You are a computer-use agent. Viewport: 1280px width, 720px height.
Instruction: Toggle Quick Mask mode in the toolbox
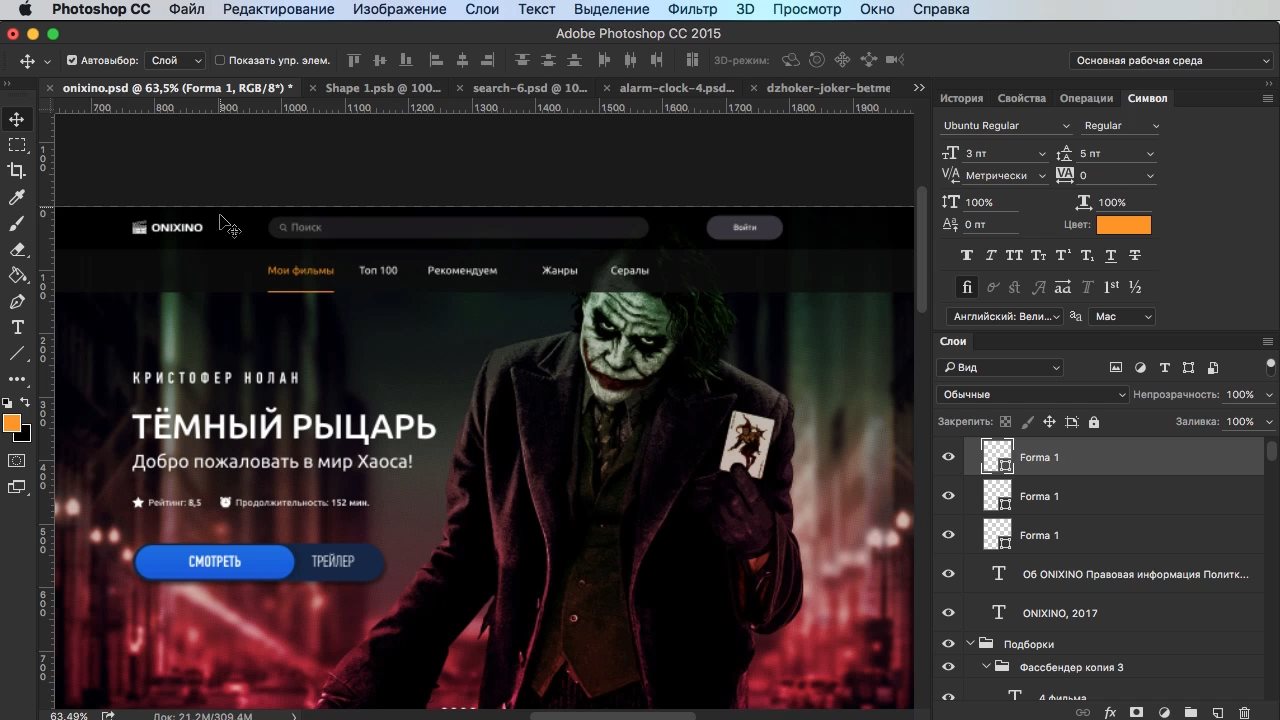17,461
